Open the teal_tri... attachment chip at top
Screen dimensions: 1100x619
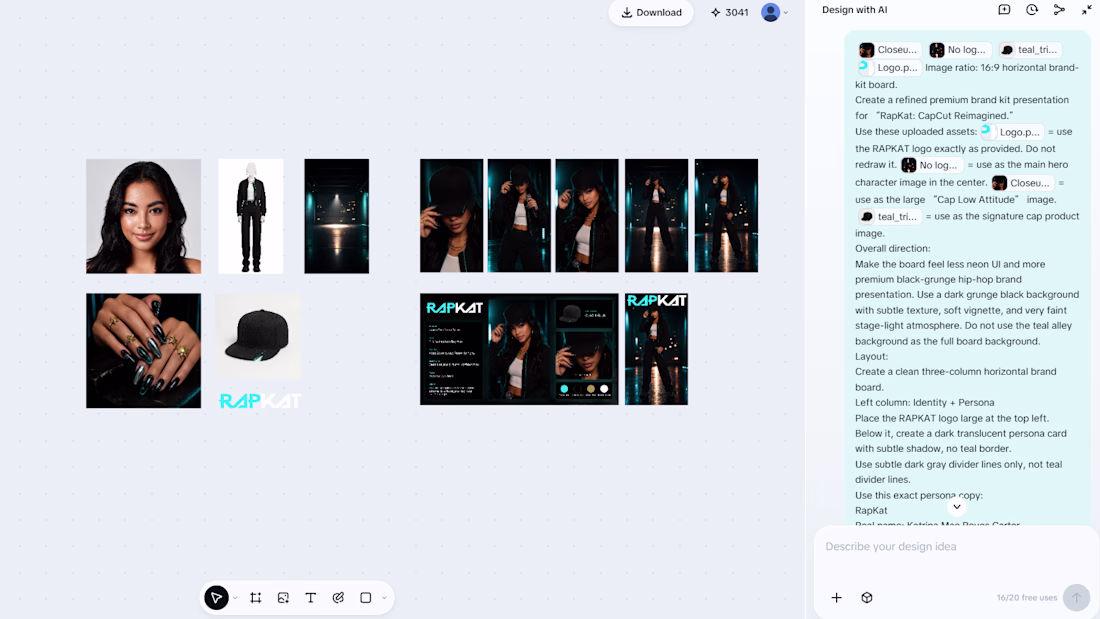click(1029, 50)
